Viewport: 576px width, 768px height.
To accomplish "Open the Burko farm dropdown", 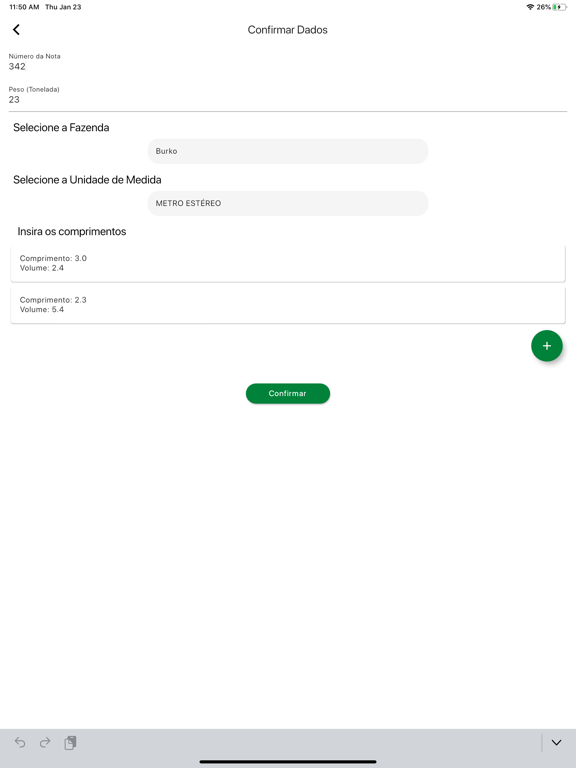I will (288, 151).
